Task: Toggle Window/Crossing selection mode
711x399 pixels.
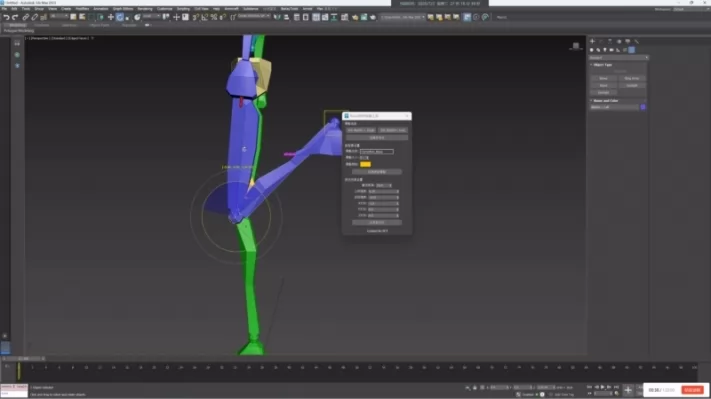Action: click(101, 17)
